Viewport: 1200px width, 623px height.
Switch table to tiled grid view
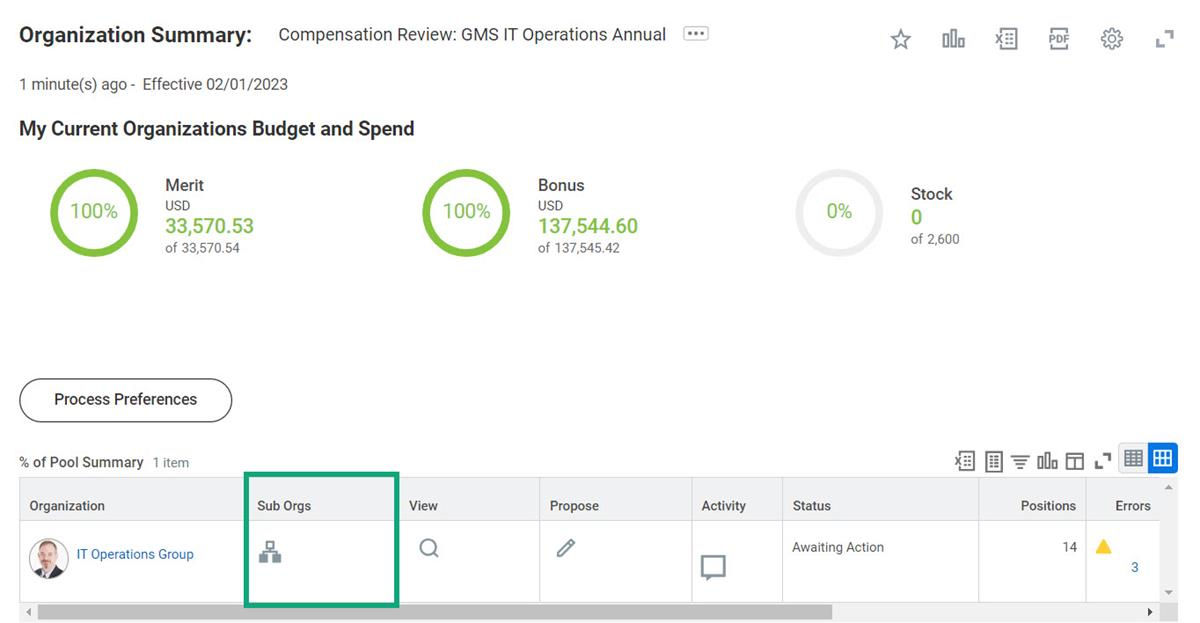pyautogui.click(x=1163, y=459)
